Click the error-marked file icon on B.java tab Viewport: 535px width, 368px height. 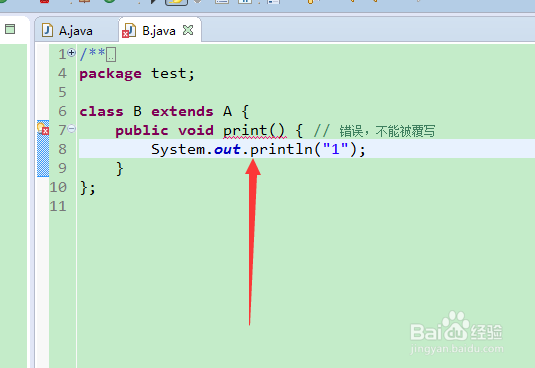(129, 31)
